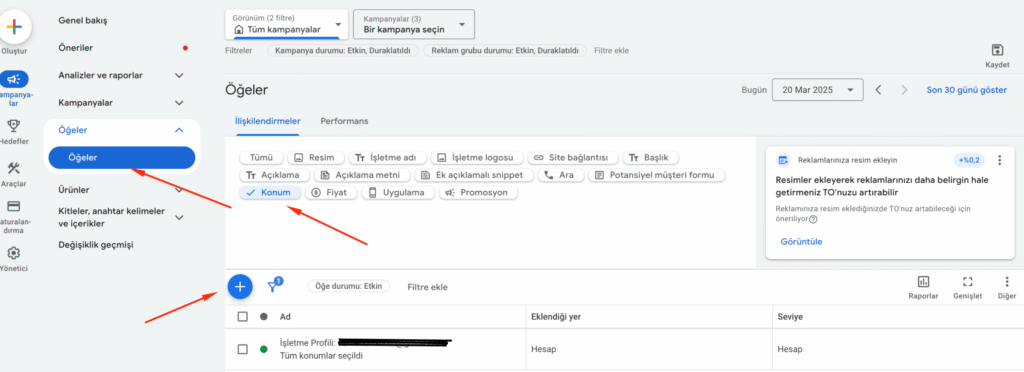Open Diğer three-dot menu
Viewport: 1024px width, 372px height.
click(x=1007, y=281)
